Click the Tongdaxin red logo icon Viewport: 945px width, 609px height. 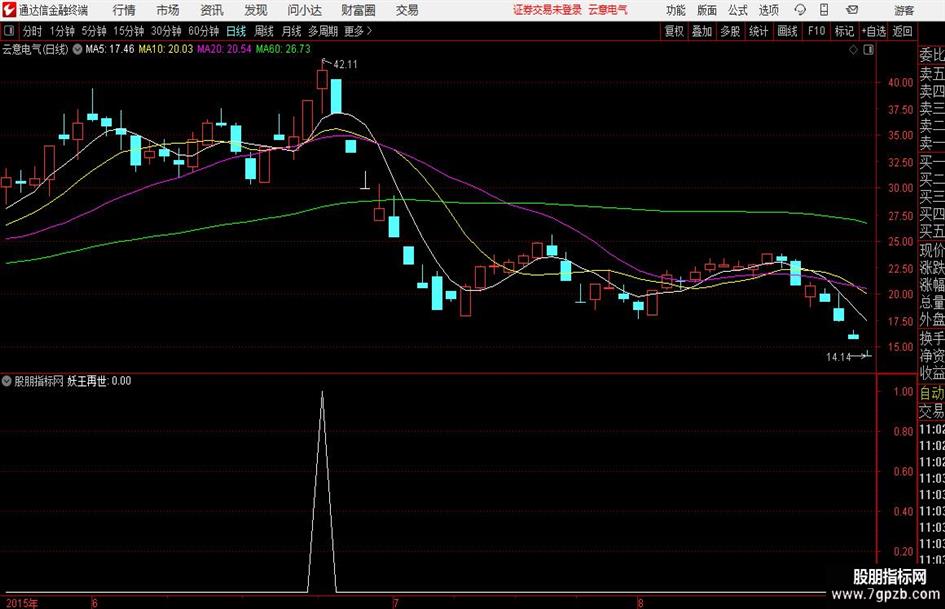point(9,10)
